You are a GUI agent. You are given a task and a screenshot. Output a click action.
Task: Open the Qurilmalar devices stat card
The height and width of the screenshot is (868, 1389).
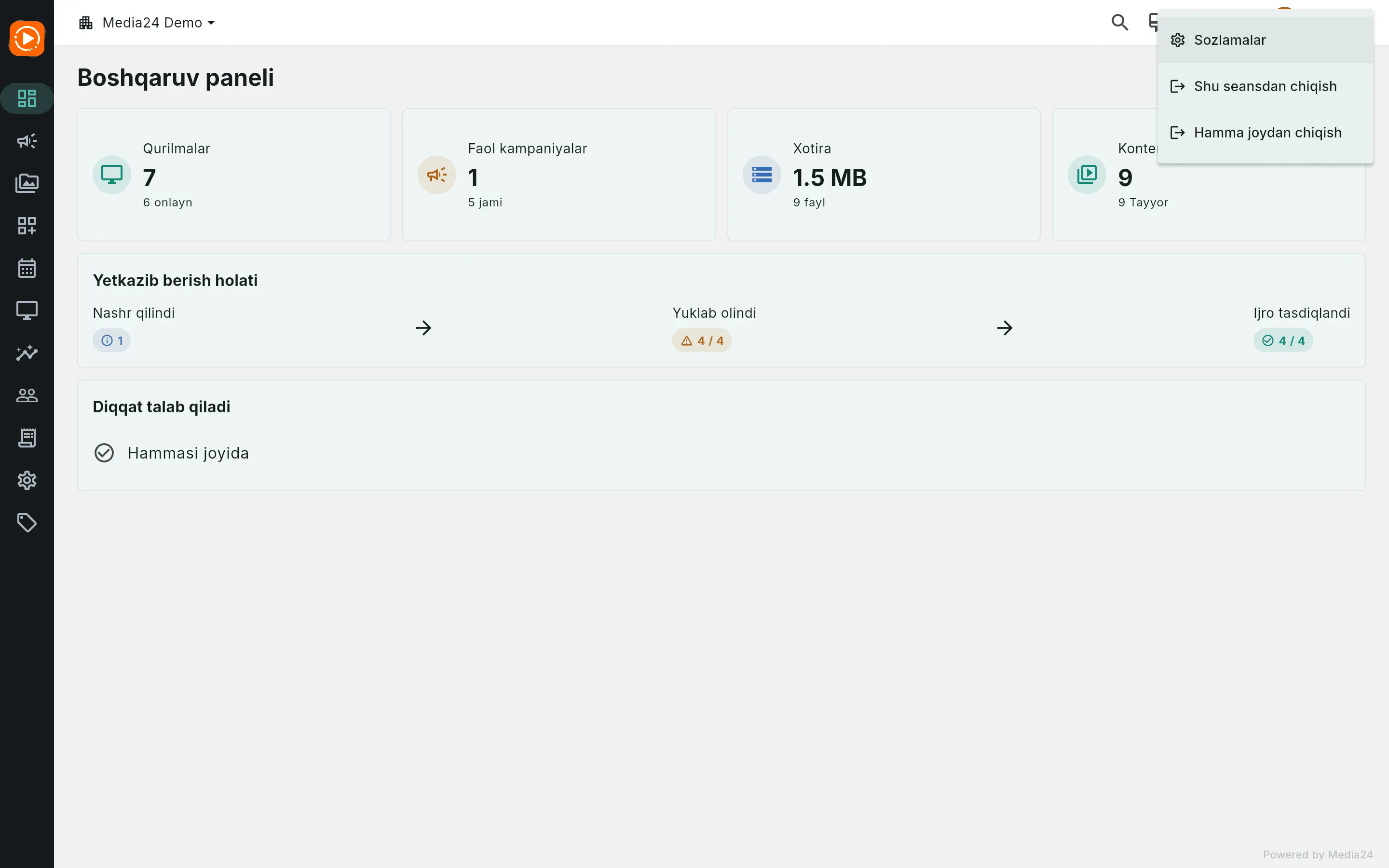233,175
